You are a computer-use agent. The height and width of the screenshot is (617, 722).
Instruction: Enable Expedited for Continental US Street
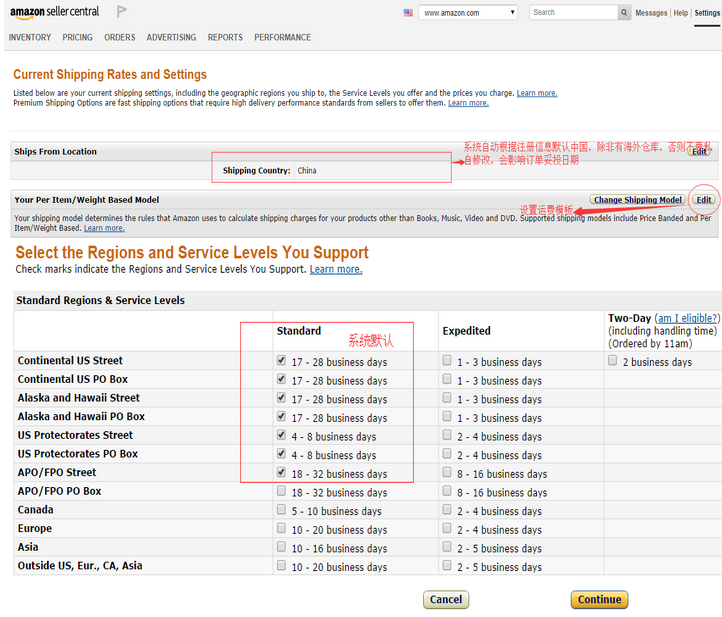(447, 361)
